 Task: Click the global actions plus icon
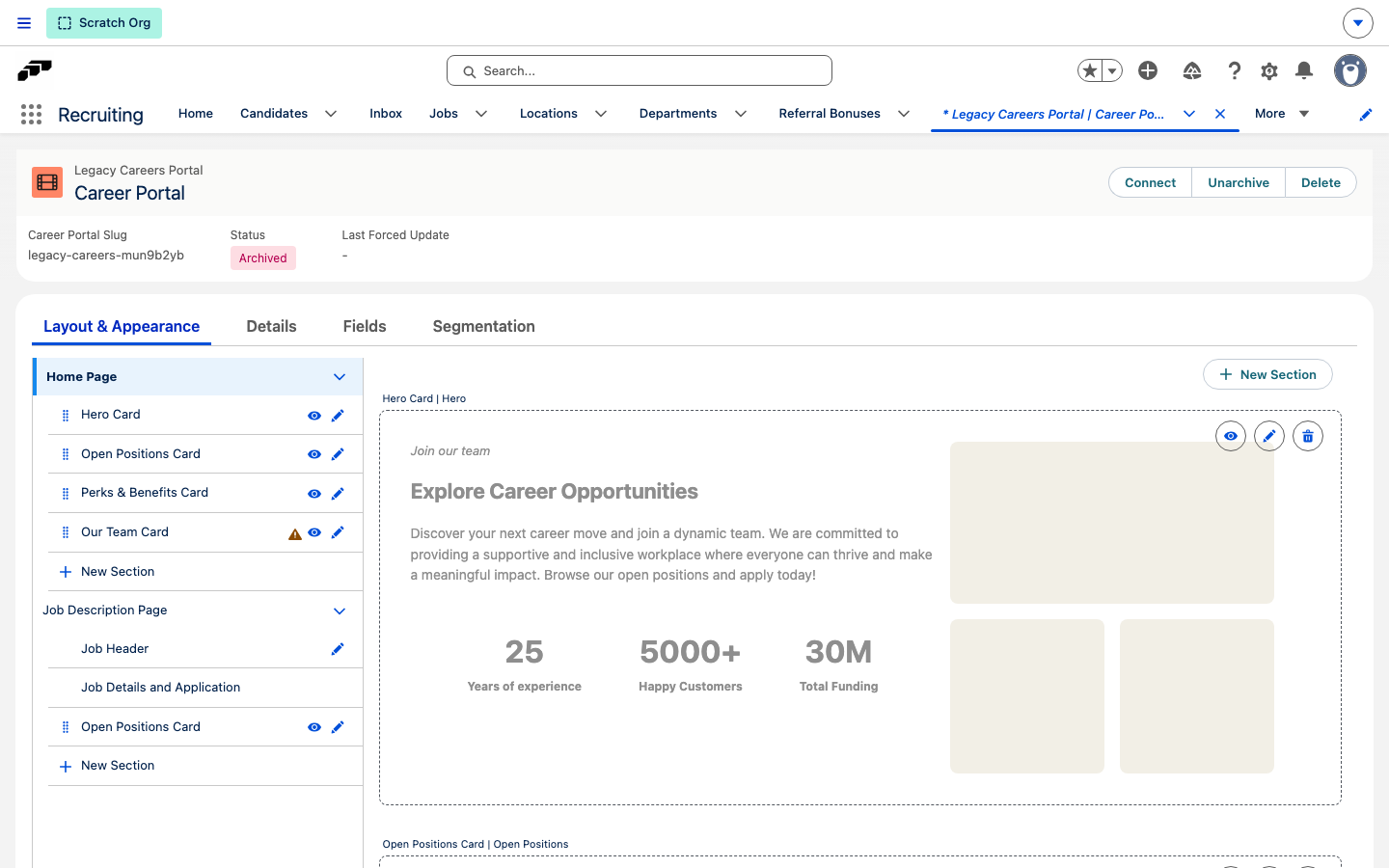pos(1148,70)
